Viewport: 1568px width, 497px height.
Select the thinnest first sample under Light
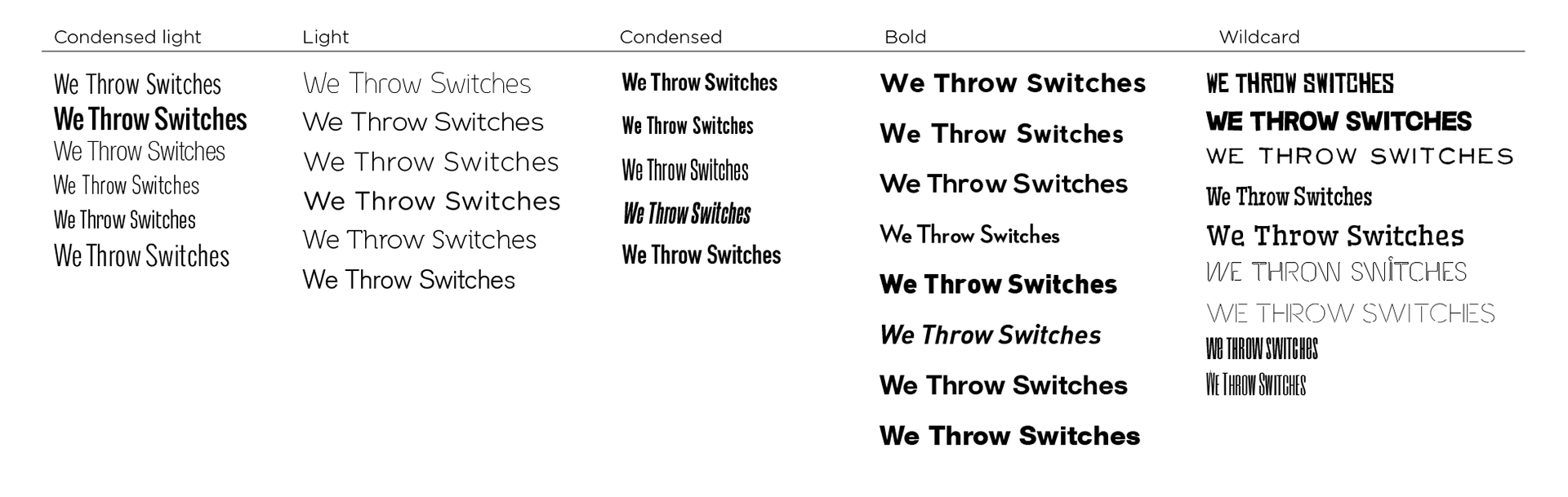[x=416, y=83]
